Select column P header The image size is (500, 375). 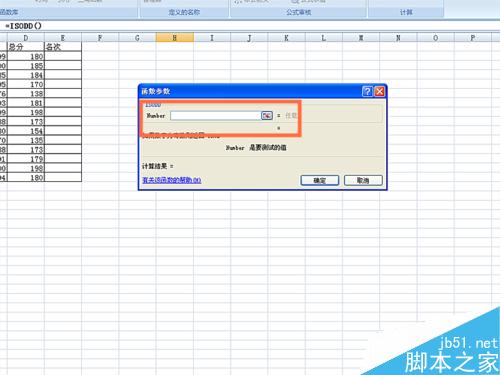[x=473, y=38]
